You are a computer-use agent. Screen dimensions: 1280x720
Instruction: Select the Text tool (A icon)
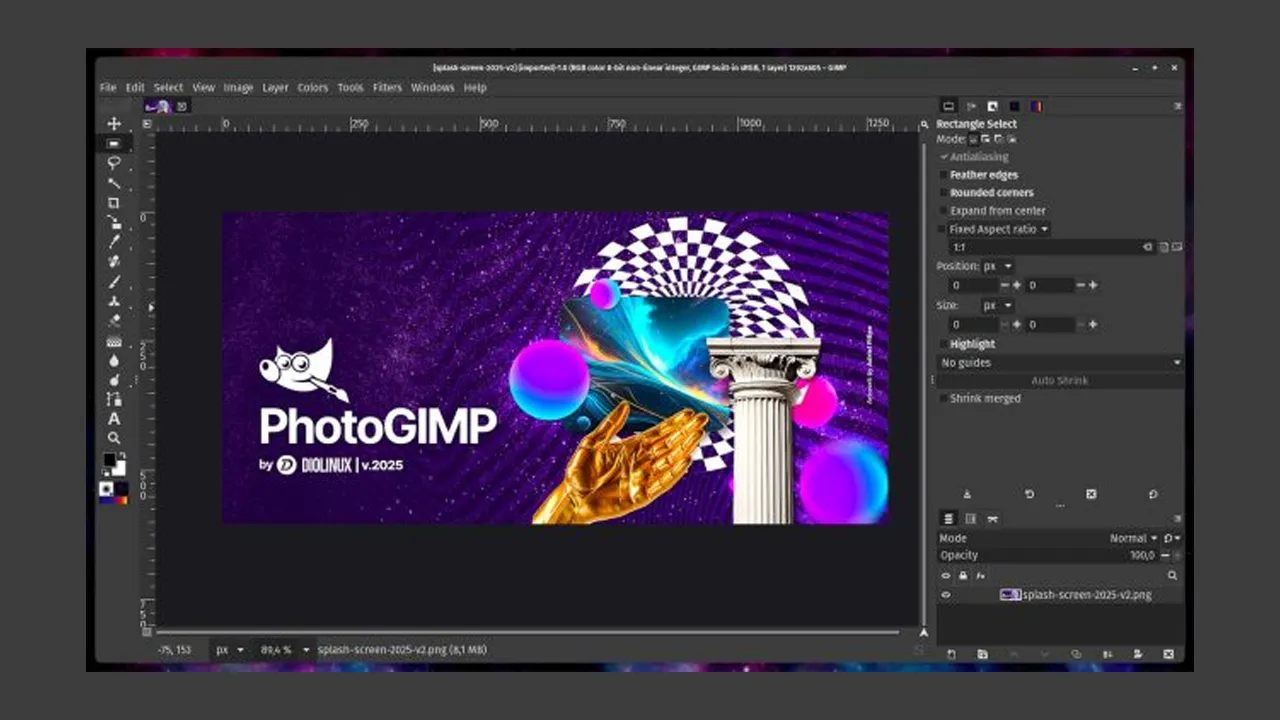pos(114,418)
